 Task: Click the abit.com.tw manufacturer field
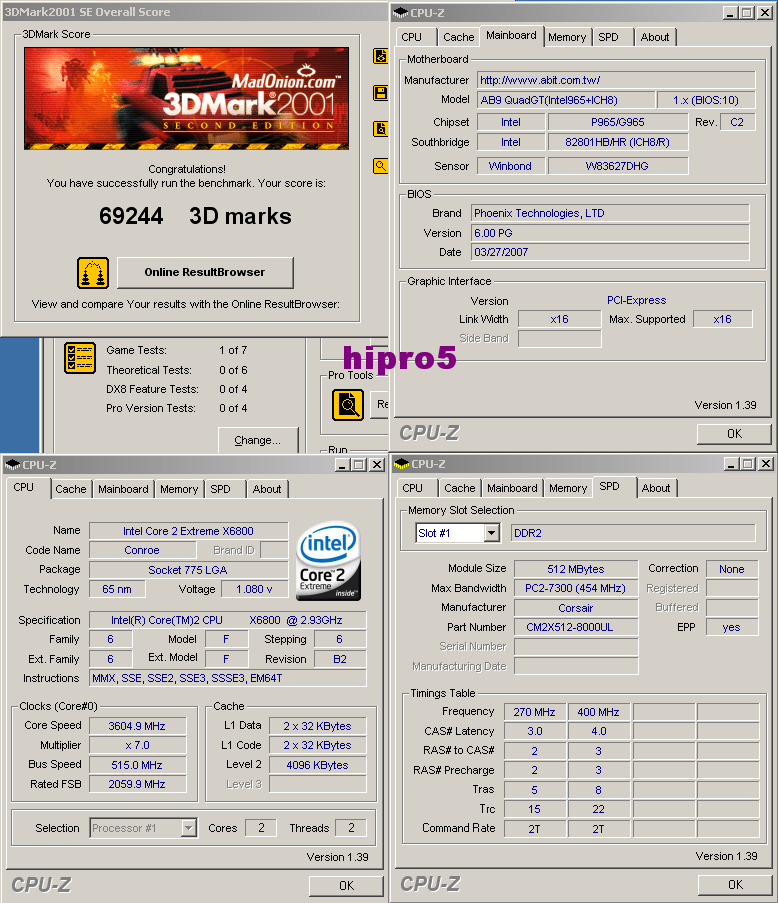[x=616, y=81]
